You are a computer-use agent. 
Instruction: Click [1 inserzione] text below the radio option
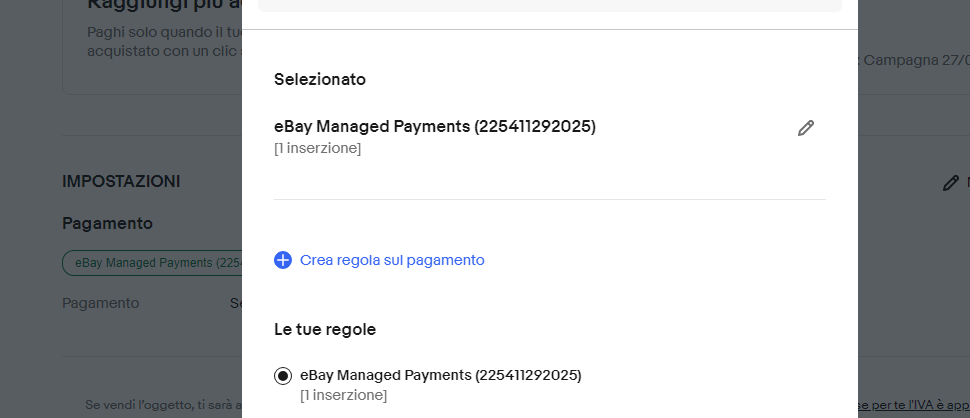[343, 395]
